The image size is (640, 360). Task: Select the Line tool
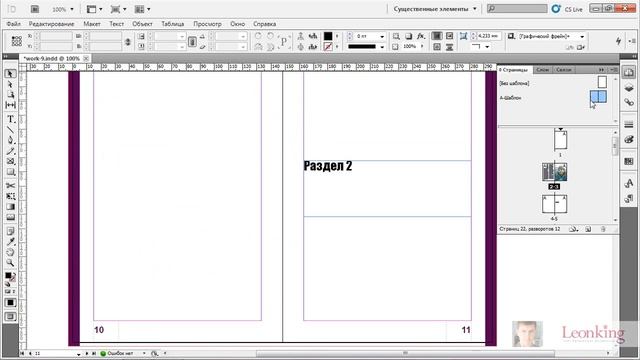tap(11, 130)
